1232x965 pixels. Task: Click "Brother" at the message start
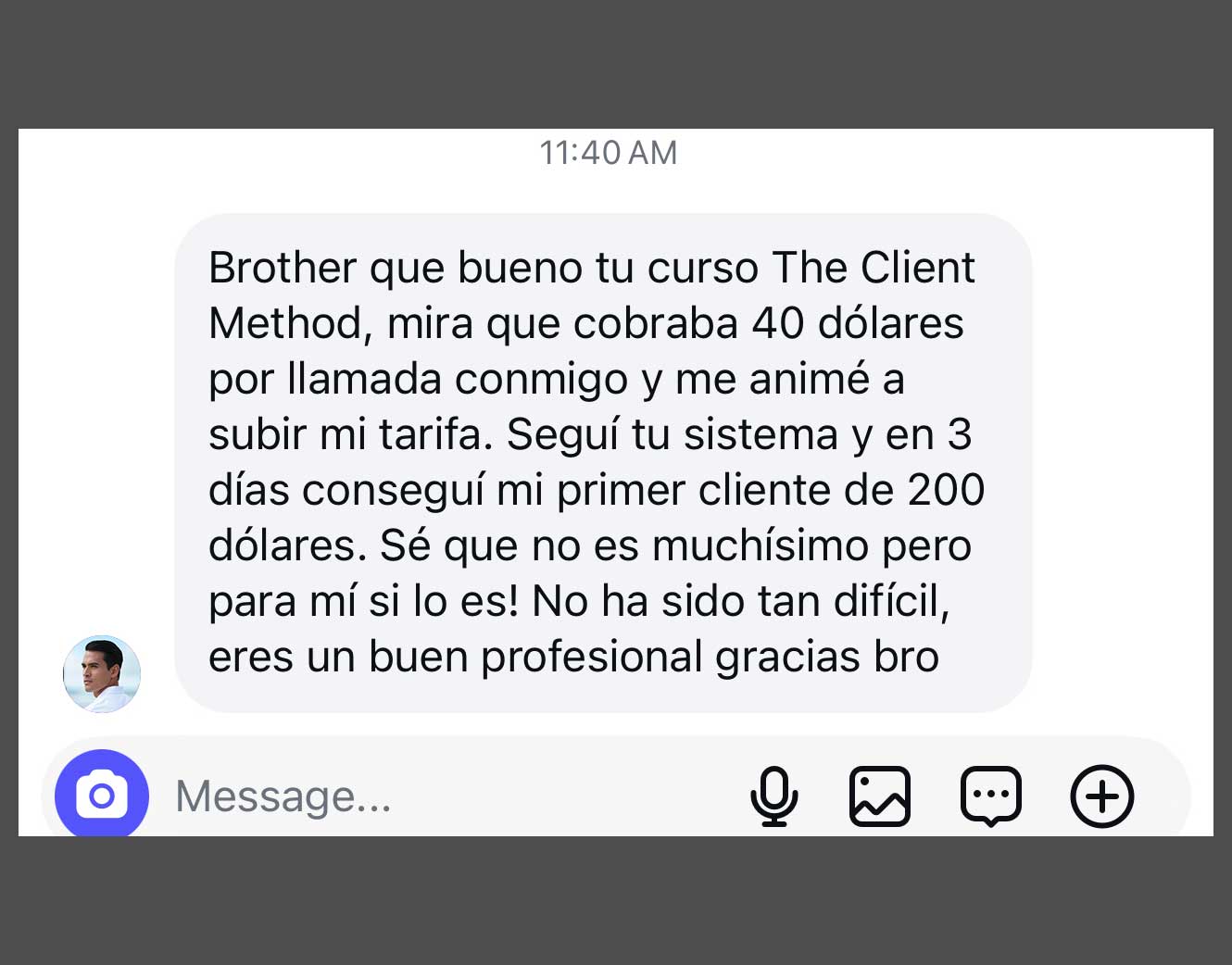click(x=283, y=268)
